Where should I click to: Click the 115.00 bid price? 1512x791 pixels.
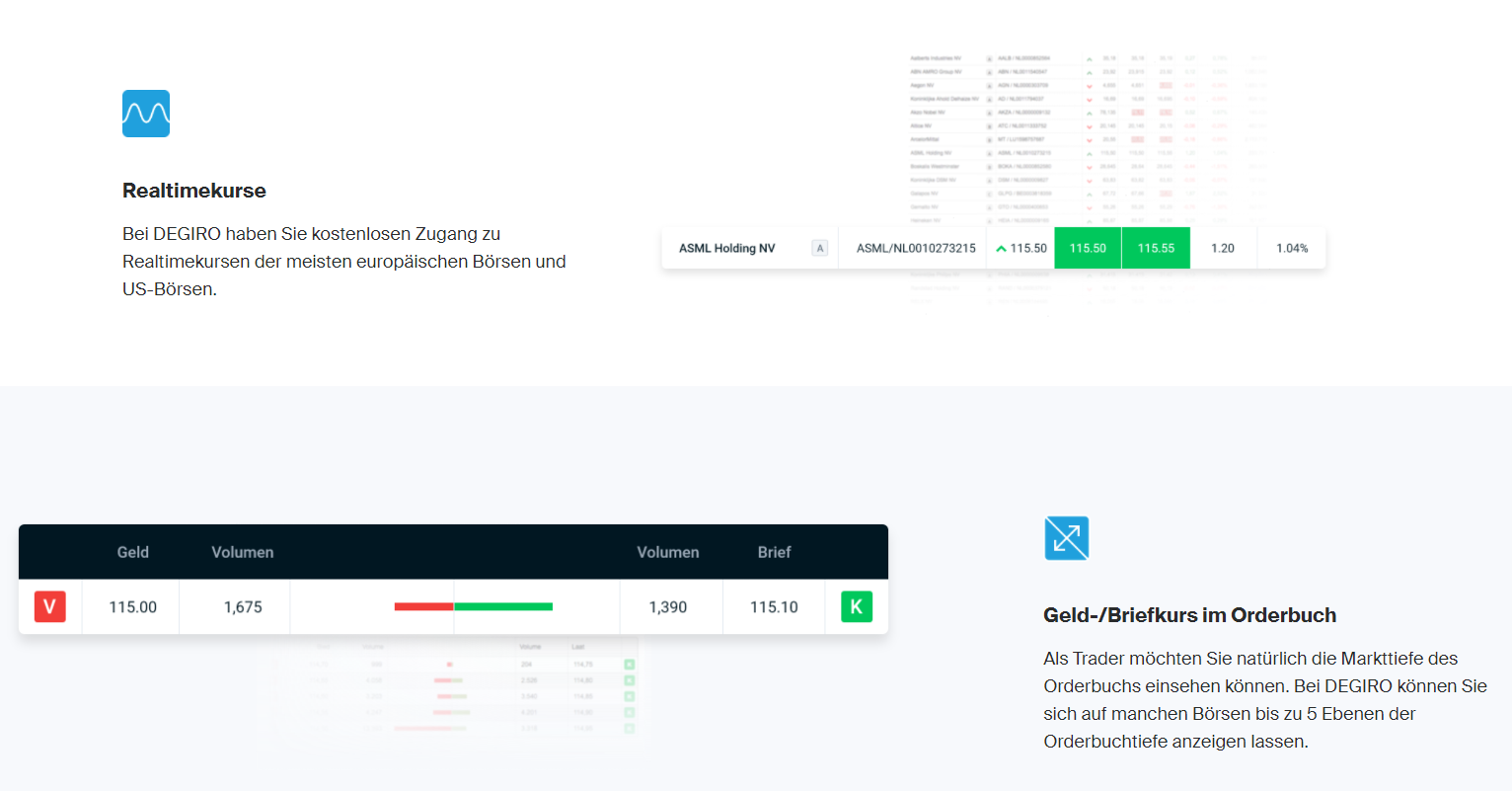133,607
